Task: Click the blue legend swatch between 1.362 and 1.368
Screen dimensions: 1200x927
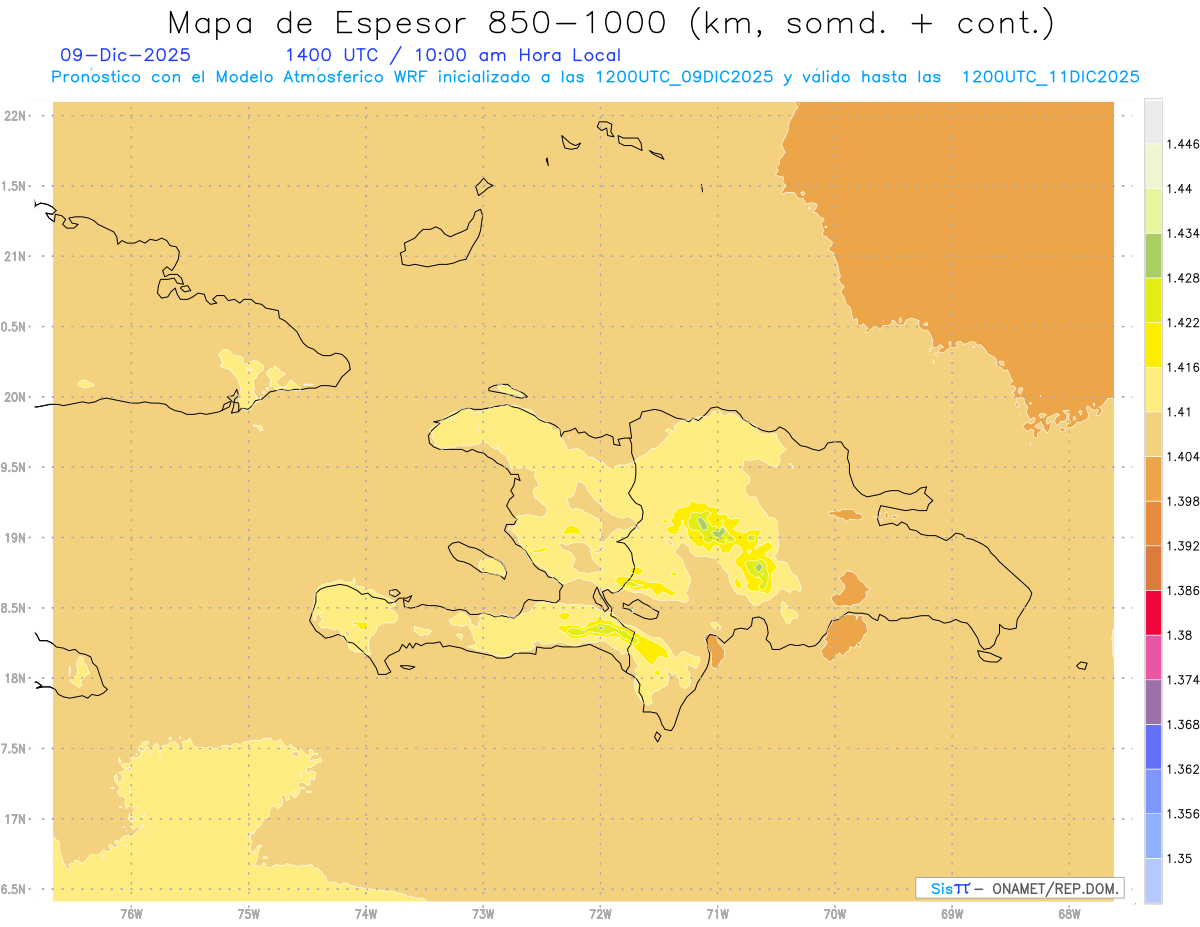Action: pos(1153,746)
